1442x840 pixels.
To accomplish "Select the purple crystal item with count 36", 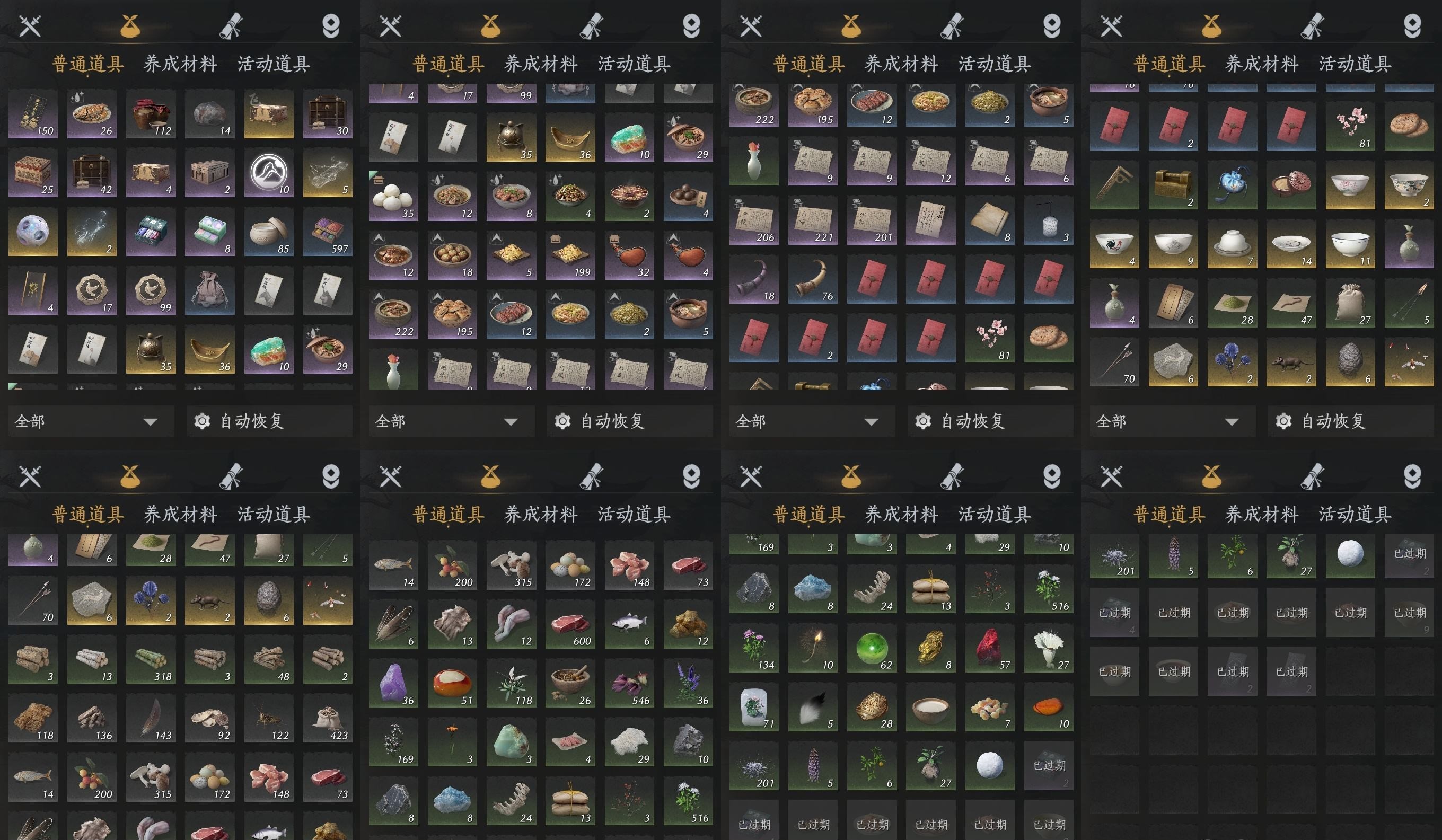I will tap(393, 683).
